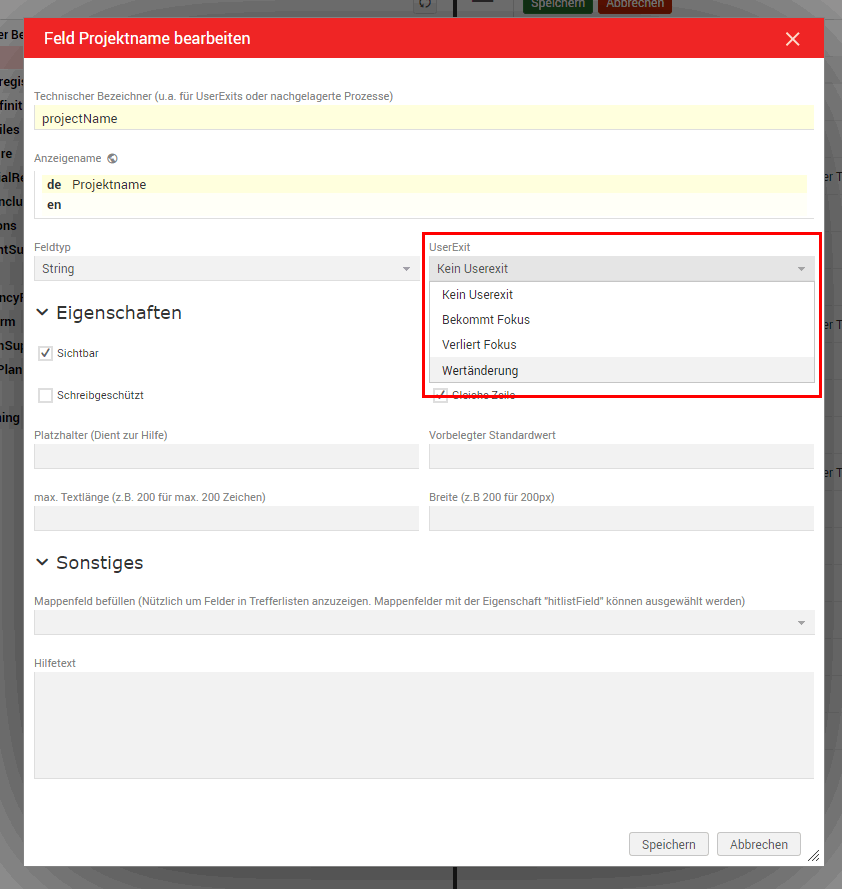Screen dimensions: 842x889
Task: Open the Mappenfeld befüllen dropdown
Action: tap(424, 623)
